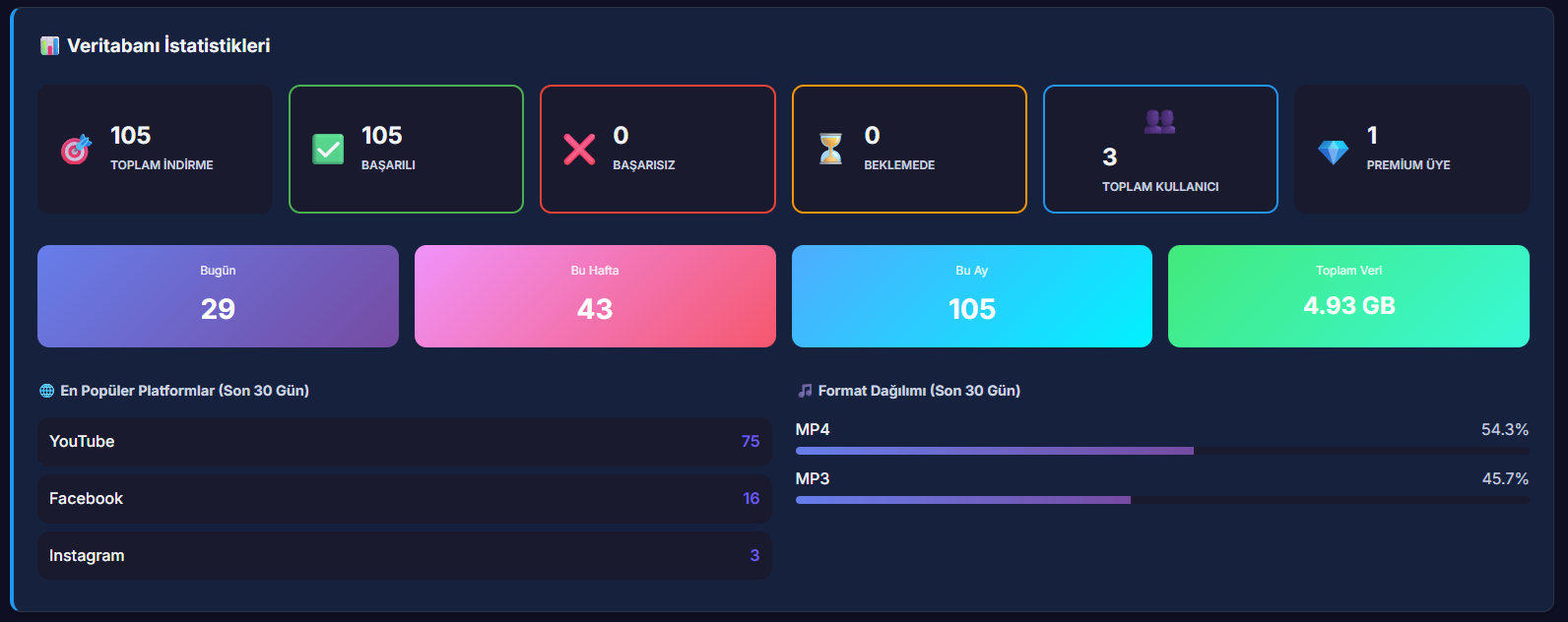Click the red X Başarısız icon
This screenshot has width=1568, height=622.
pos(579,149)
